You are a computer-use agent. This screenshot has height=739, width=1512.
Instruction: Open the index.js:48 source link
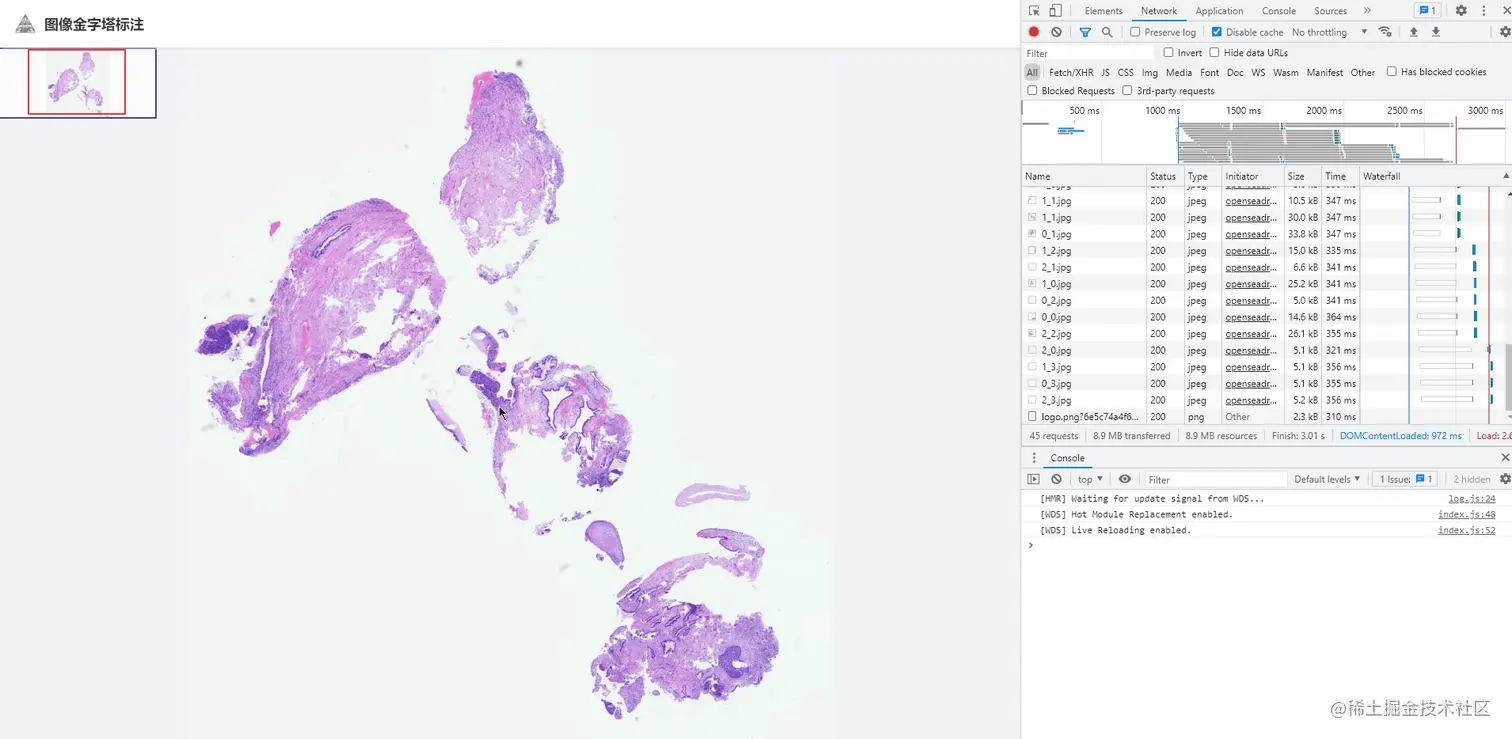1467,515
